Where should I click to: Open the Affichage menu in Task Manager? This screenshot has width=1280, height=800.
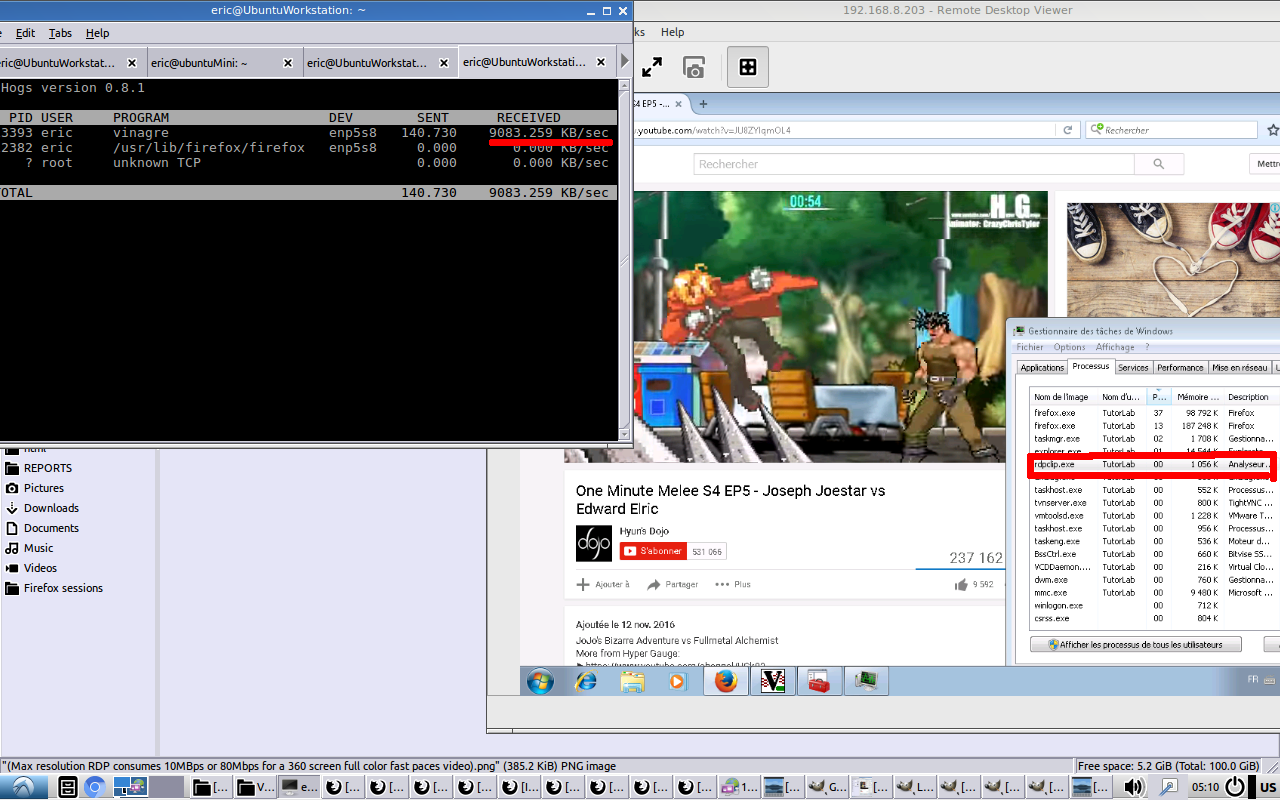pos(1114,346)
